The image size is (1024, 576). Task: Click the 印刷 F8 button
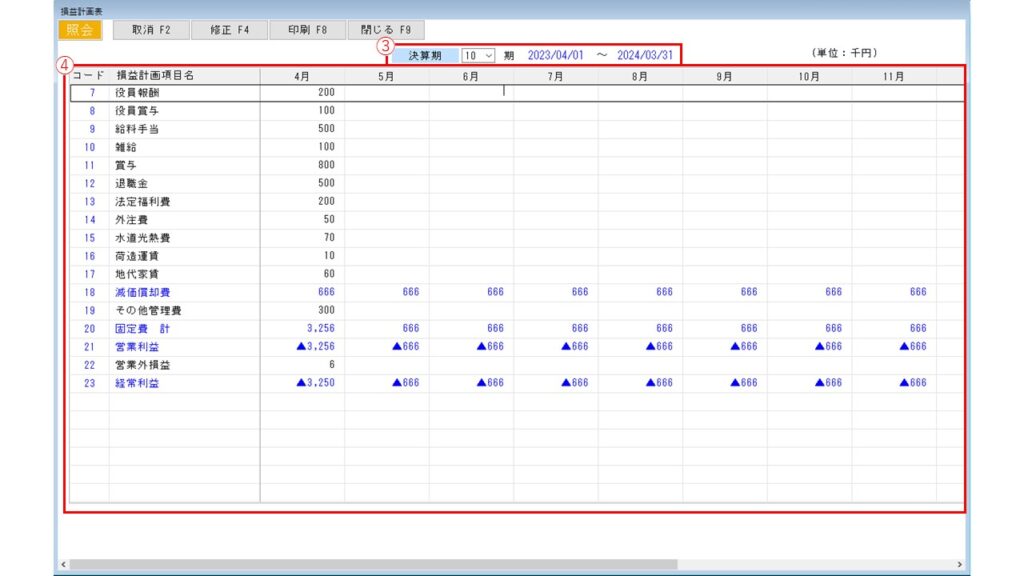[x=308, y=30]
